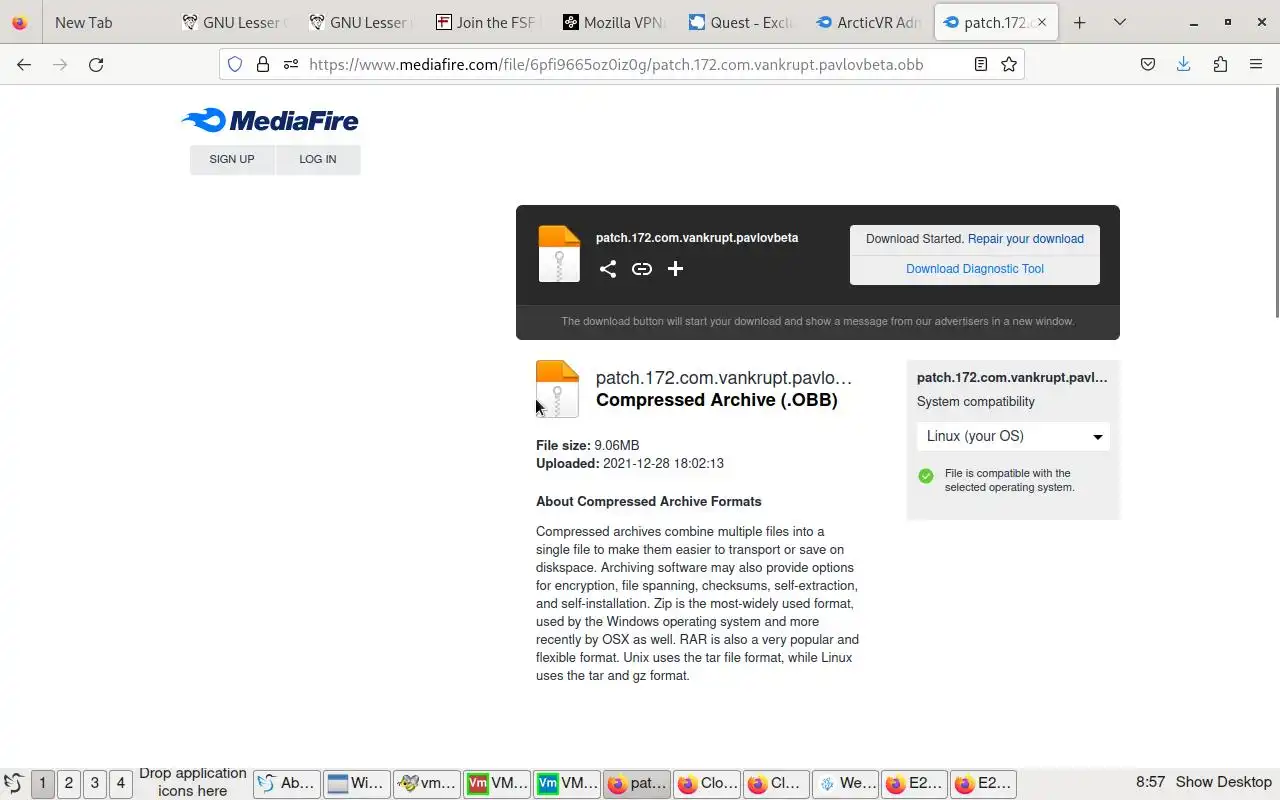
Task: Open Firefox hamburger application menu
Action: click(1256, 64)
